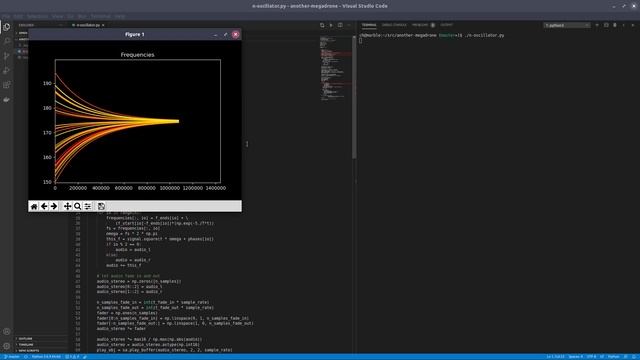Click the Home reset-view icon in Figure 1 toolbar
The width and height of the screenshot is (640, 360).
[34, 207]
